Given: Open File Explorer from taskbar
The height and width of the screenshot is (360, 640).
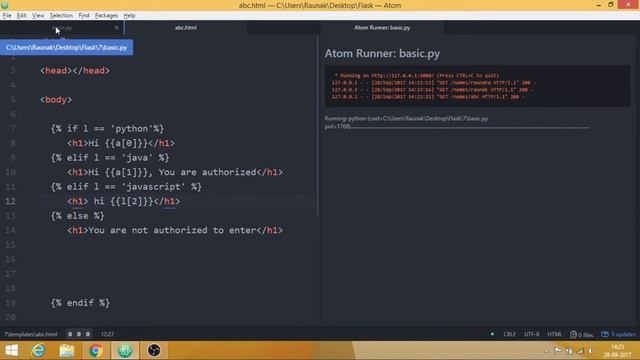Looking at the screenshot, I should tap(67, 351).
